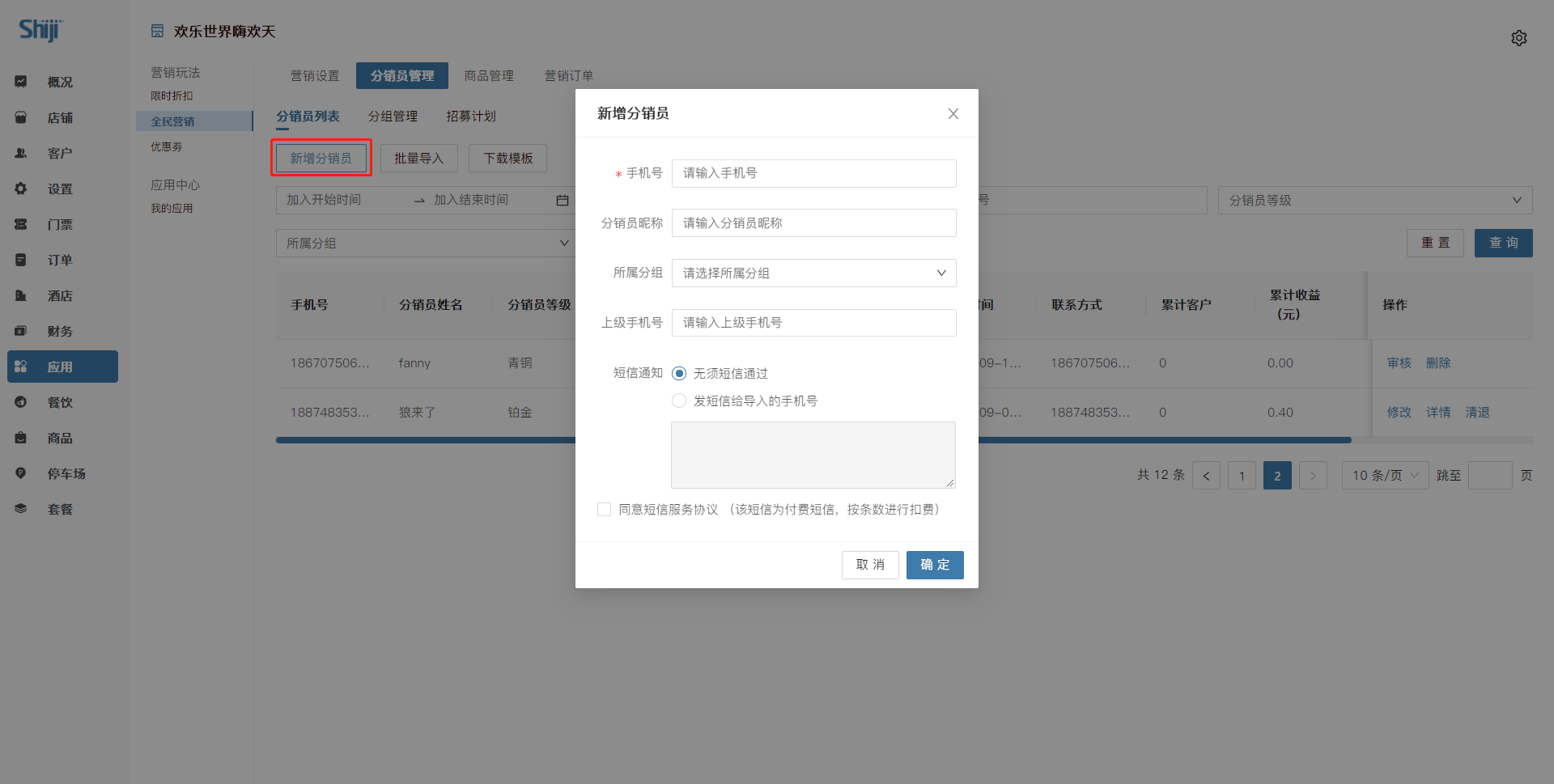Select 发短信给导入的手机号 radio option
This screenshot has width=1554, height=784.
point(679,400)
